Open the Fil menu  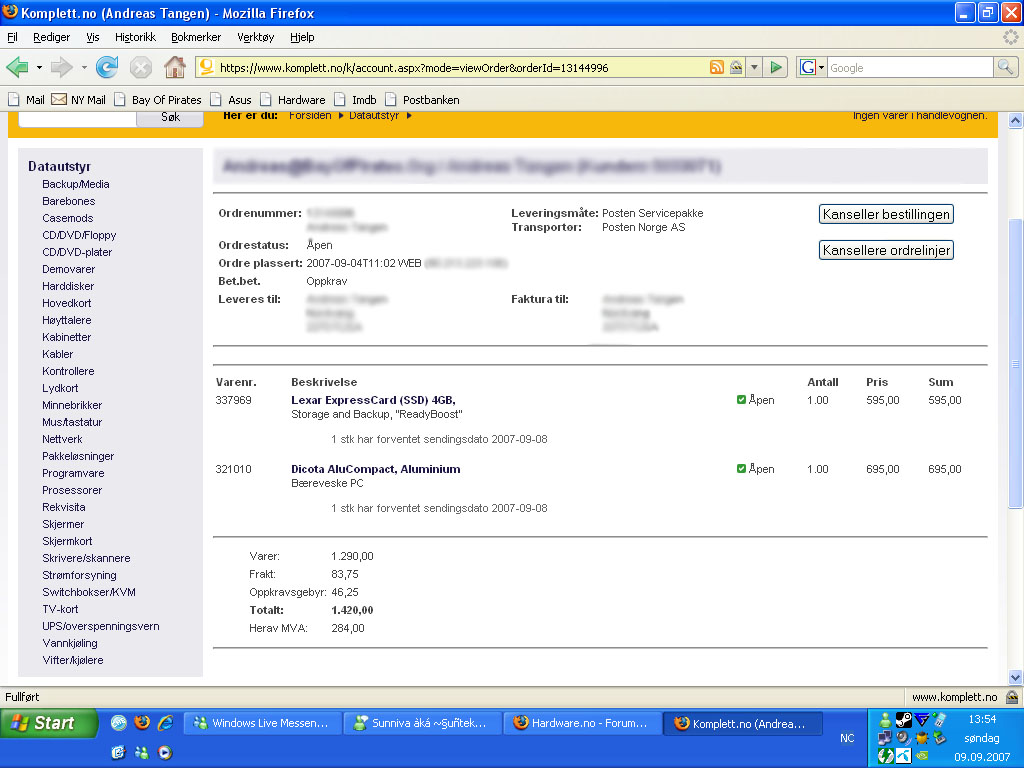click(12, 37)
